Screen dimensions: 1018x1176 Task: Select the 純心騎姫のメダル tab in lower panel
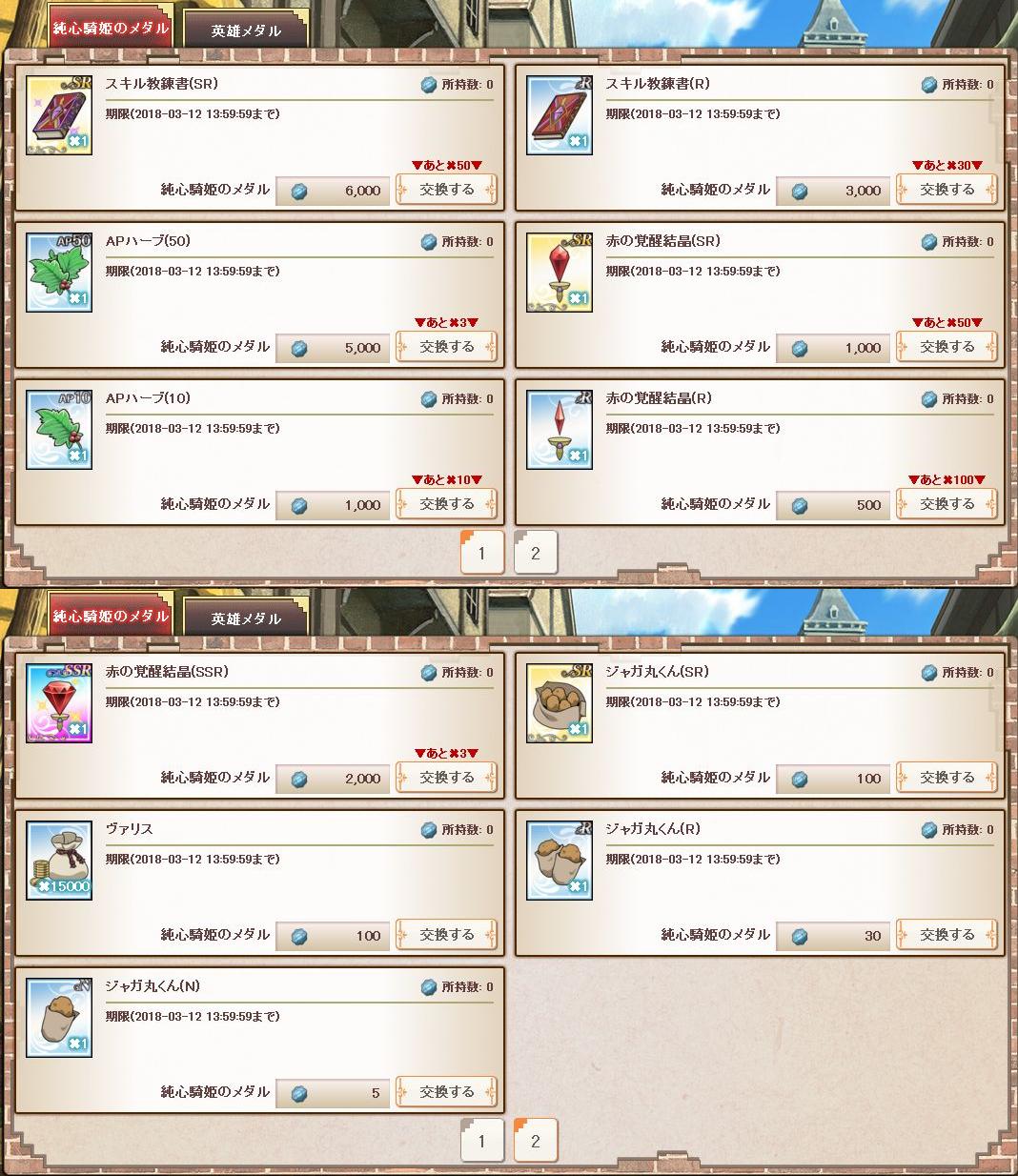click(x=111, y=615)
